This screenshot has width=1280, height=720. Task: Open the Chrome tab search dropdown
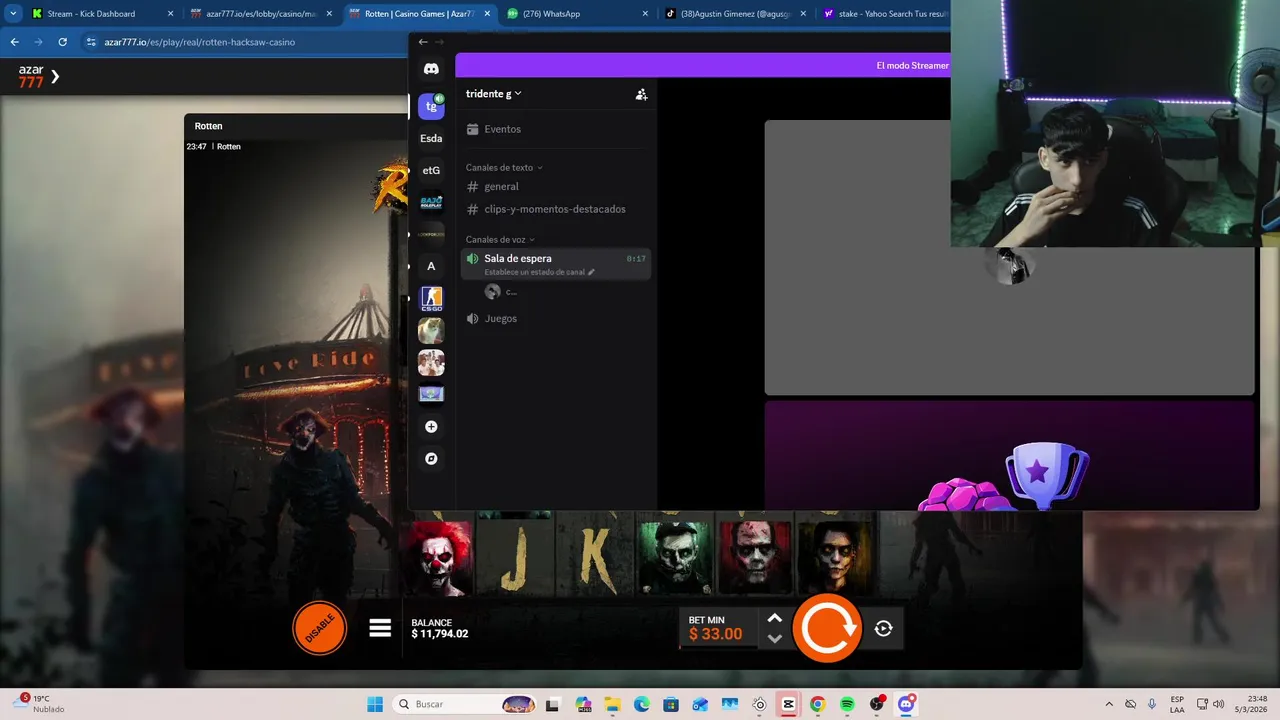(x=13, y=14)
